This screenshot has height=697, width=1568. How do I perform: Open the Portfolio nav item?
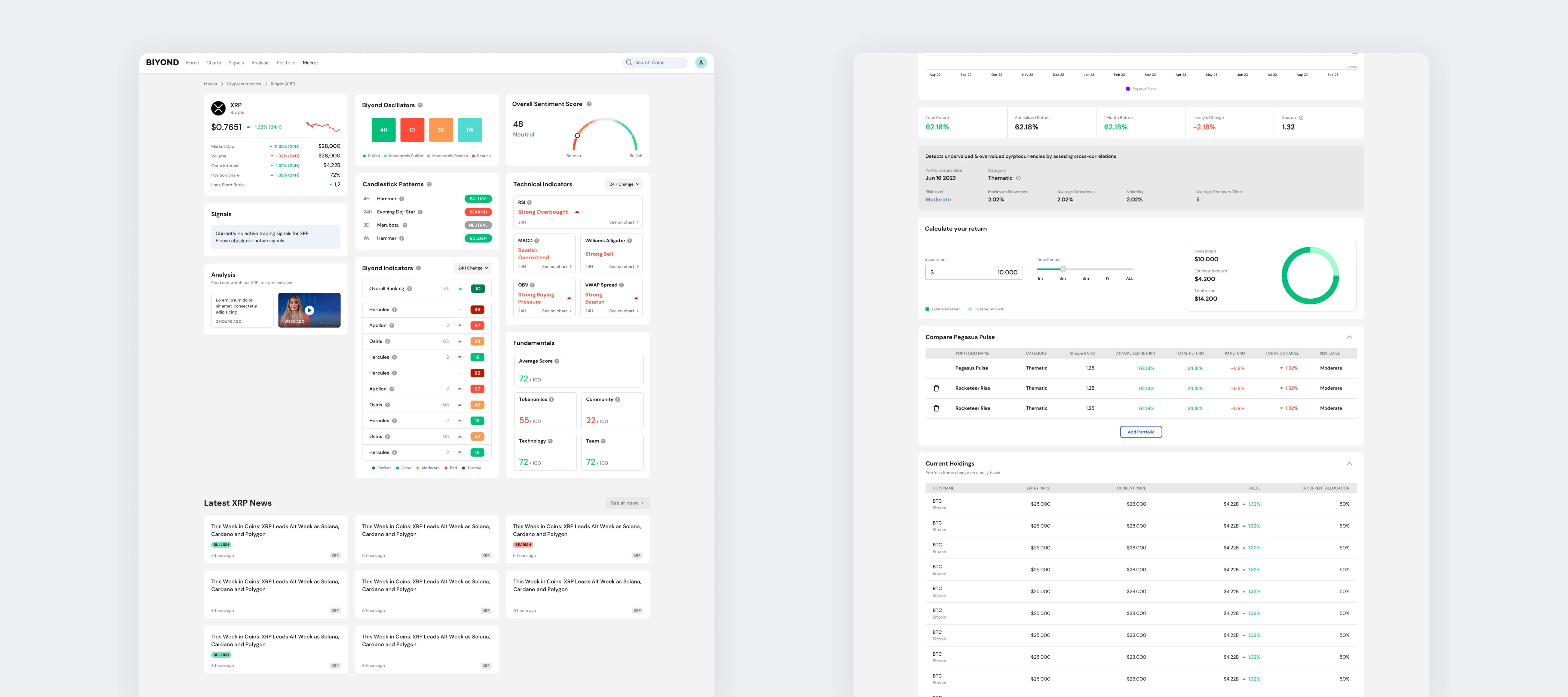(286, 63)
